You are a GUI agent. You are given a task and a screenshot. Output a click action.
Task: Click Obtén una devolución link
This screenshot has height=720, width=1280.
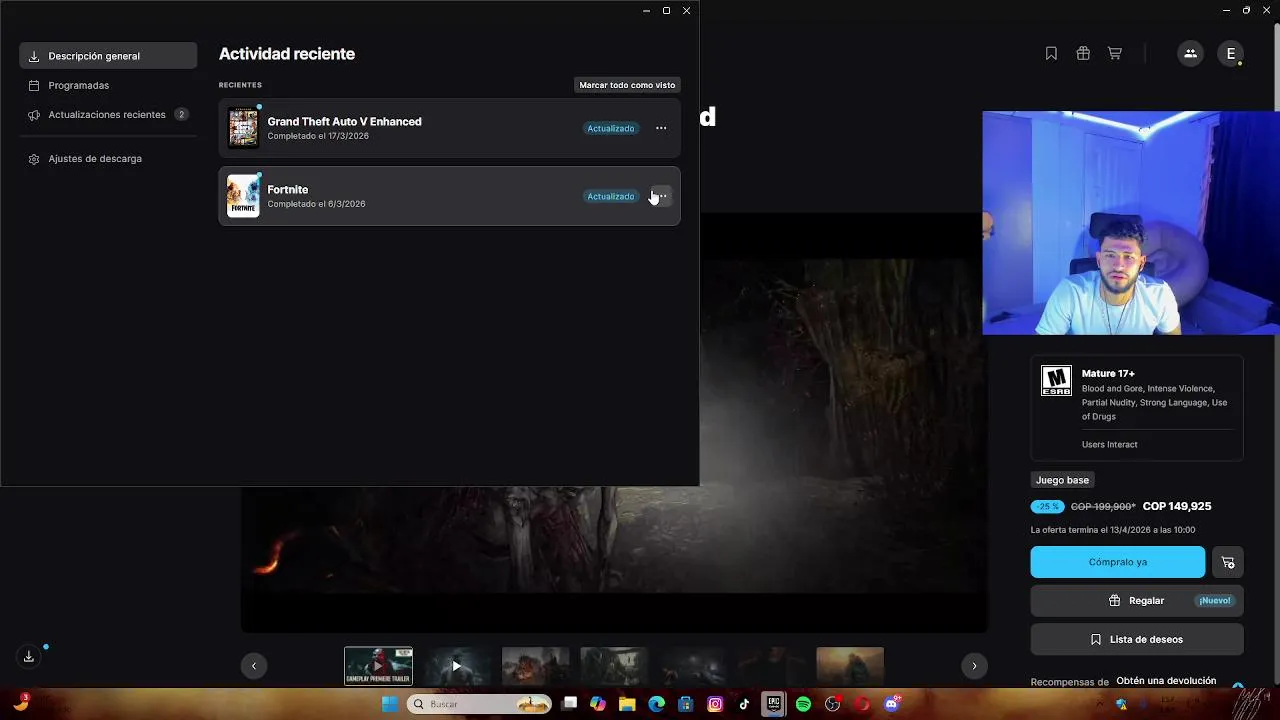[x=1166, y=681]
